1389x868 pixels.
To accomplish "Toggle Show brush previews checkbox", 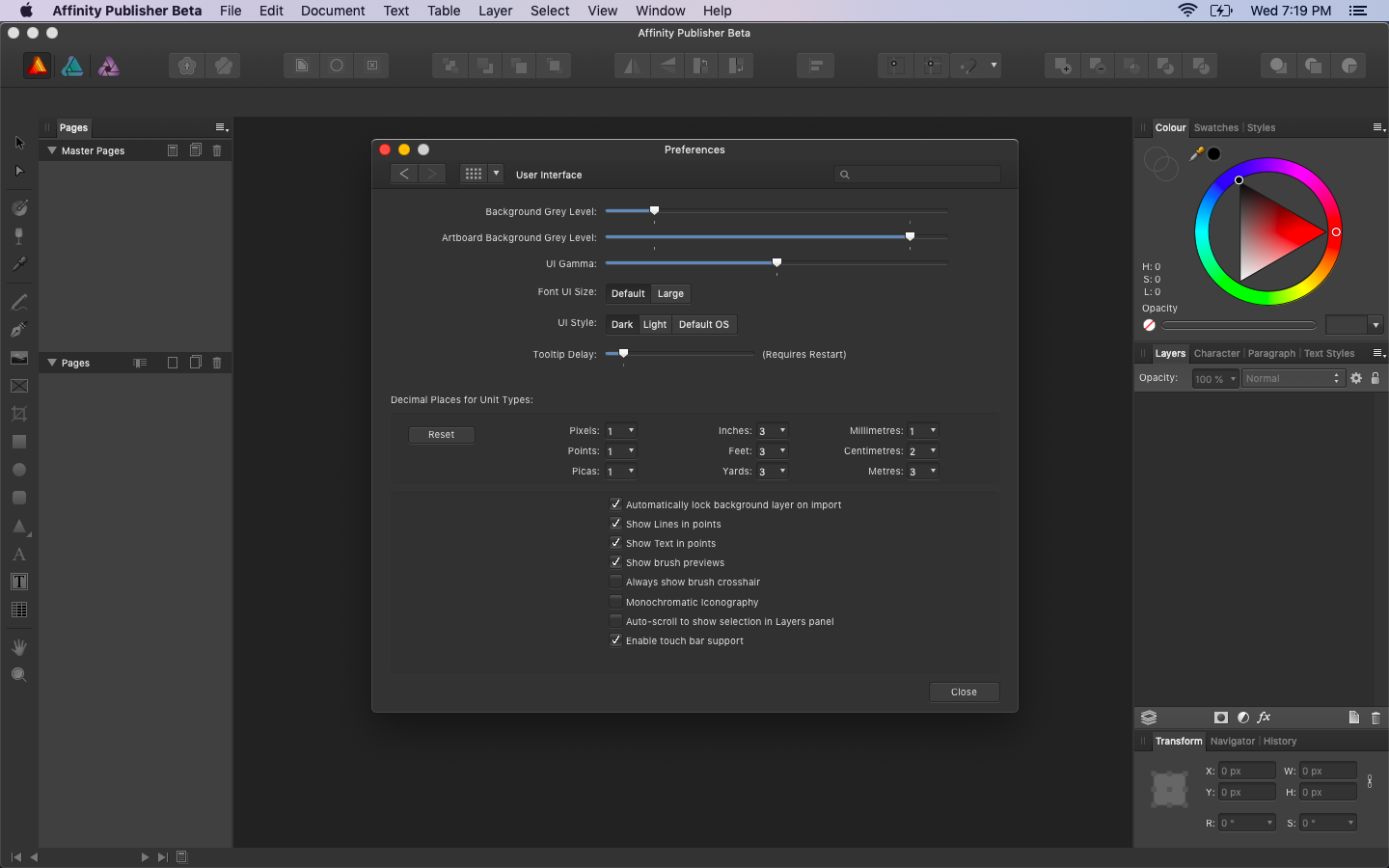I will (615, 562).
